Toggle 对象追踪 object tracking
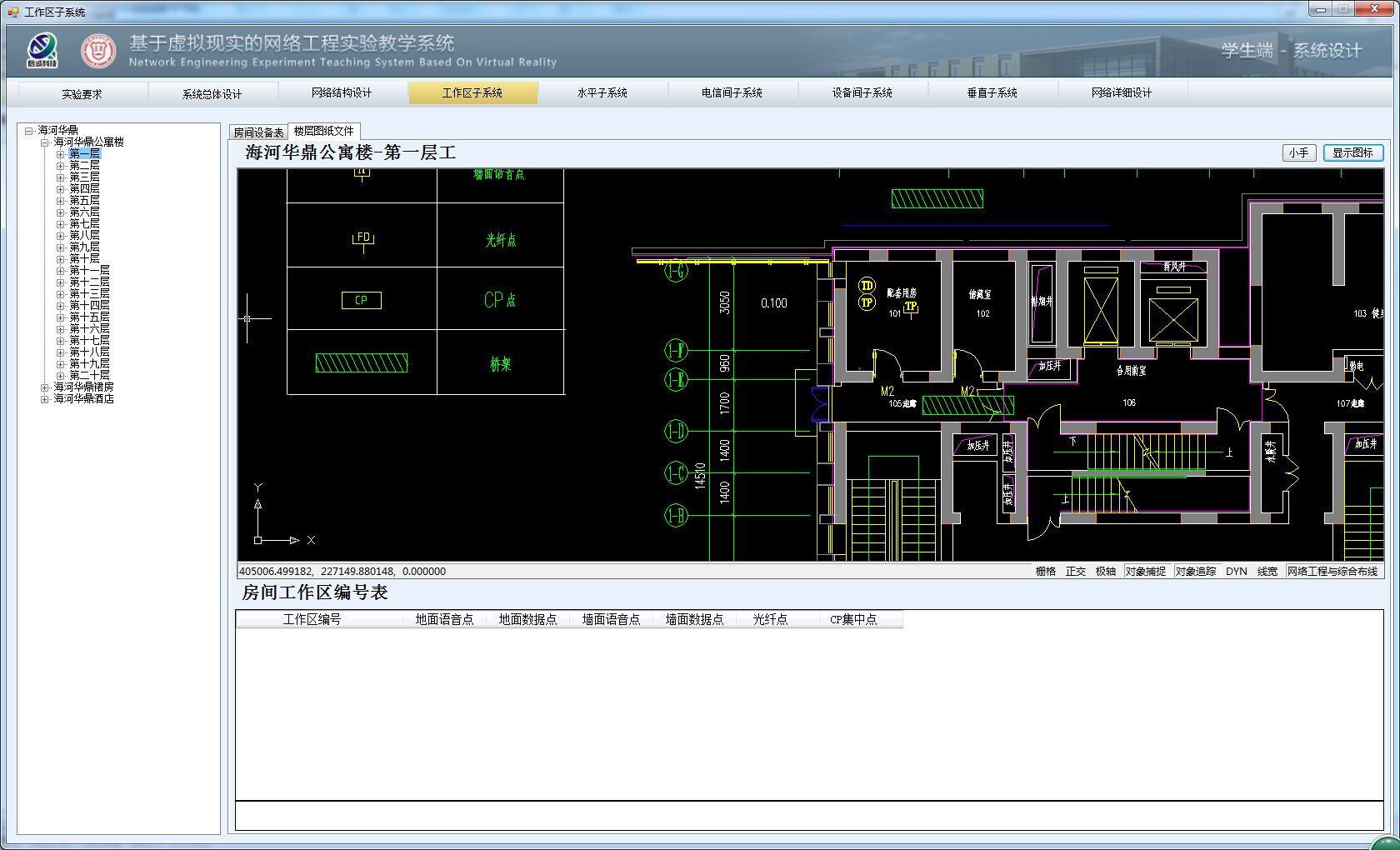Image resolution: width=1400 pixels, height=850 pixels. coord(1196,572)
